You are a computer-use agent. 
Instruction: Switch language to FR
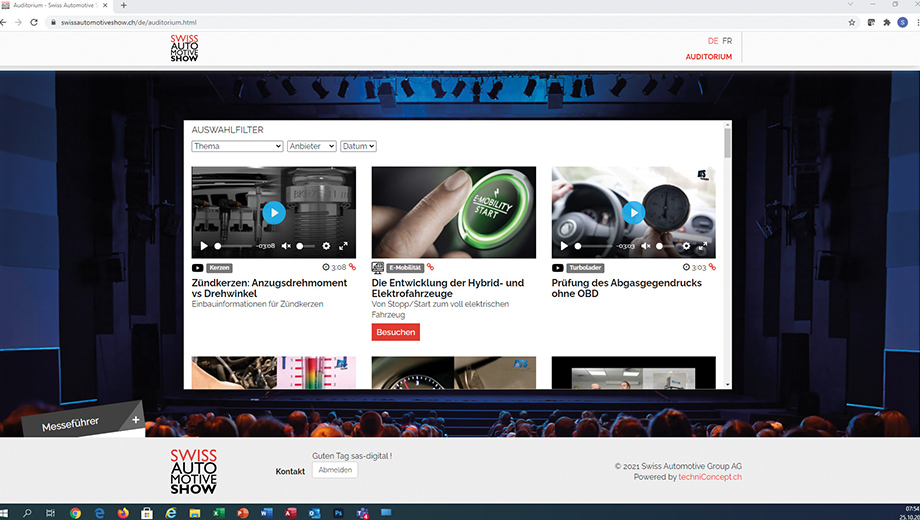727,41
